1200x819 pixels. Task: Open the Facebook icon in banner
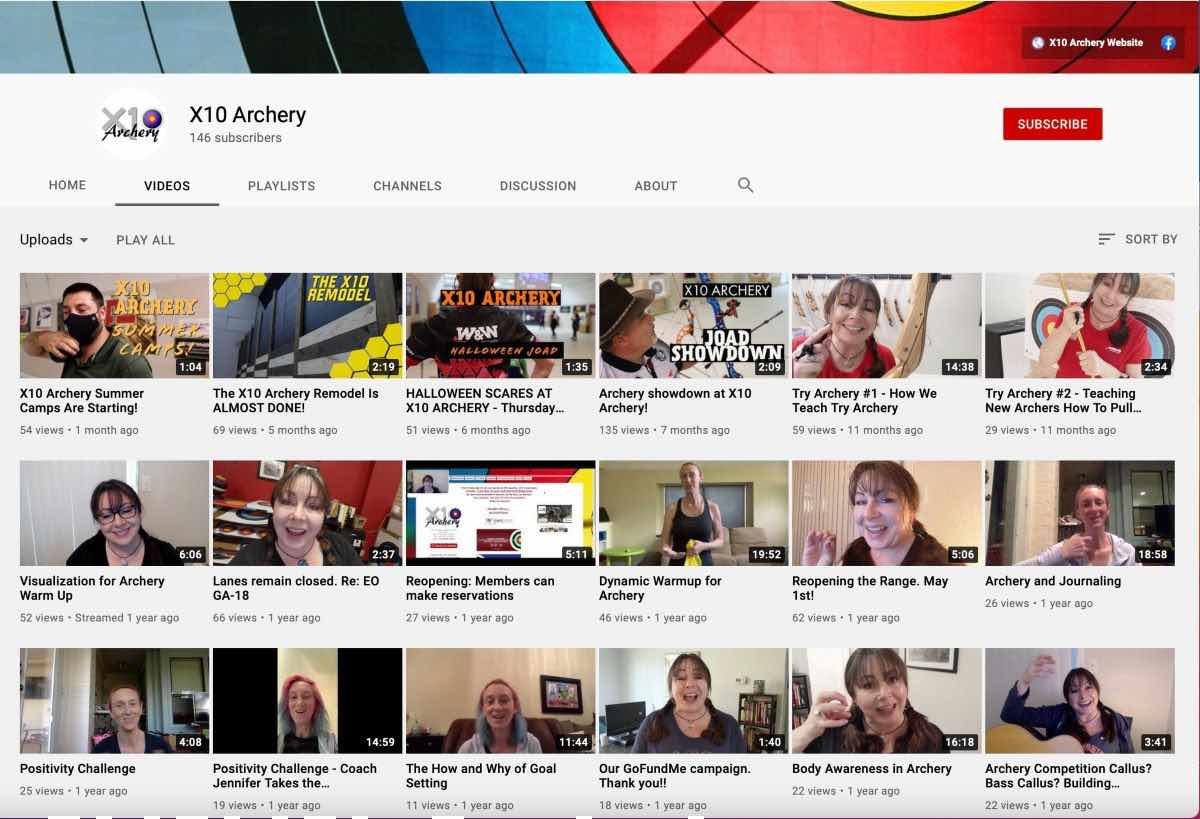coord(1167,43)
